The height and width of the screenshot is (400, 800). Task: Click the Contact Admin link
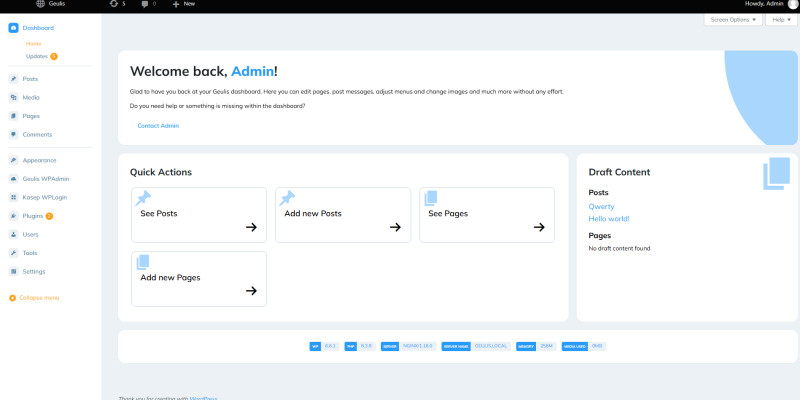(x=158, y=125)
